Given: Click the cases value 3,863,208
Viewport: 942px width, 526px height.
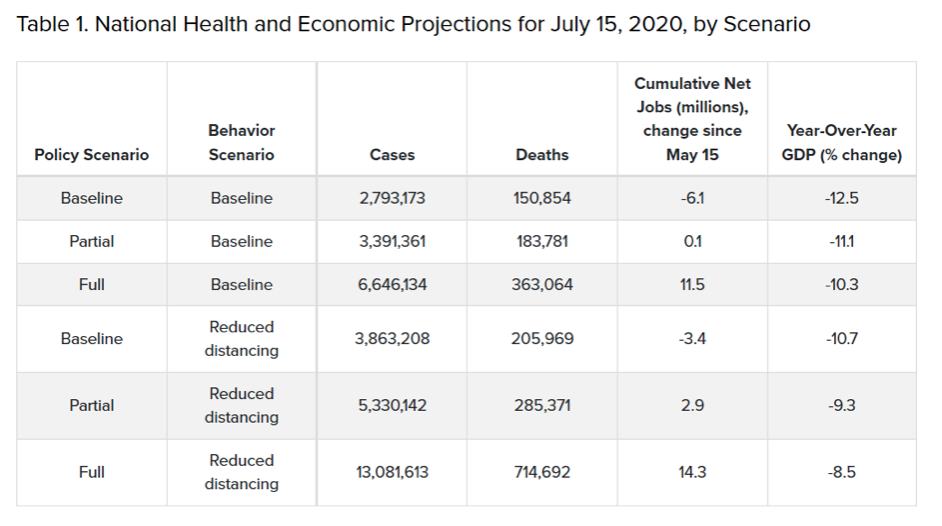Looking at the screenshot, I should [x=392, y=339].
